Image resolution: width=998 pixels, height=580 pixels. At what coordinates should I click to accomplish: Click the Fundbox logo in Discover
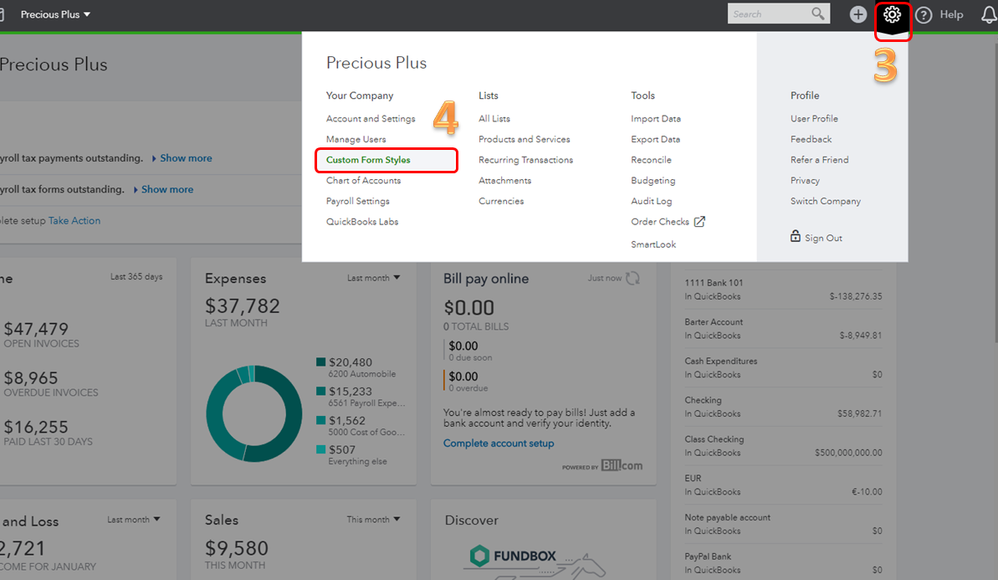pos(512,556)
